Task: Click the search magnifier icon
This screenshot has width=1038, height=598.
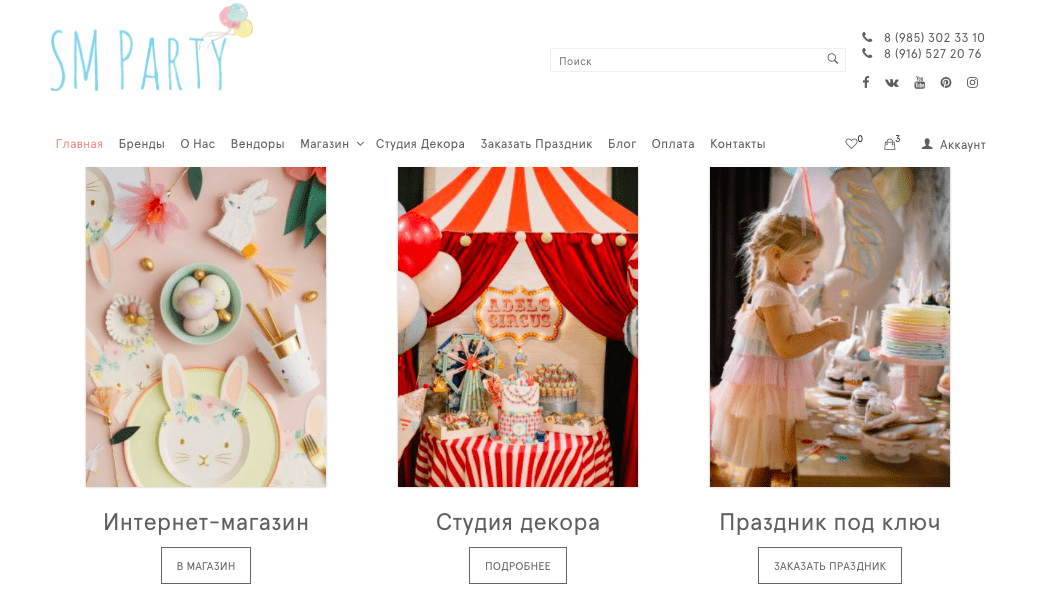Action: pos(833,59)
